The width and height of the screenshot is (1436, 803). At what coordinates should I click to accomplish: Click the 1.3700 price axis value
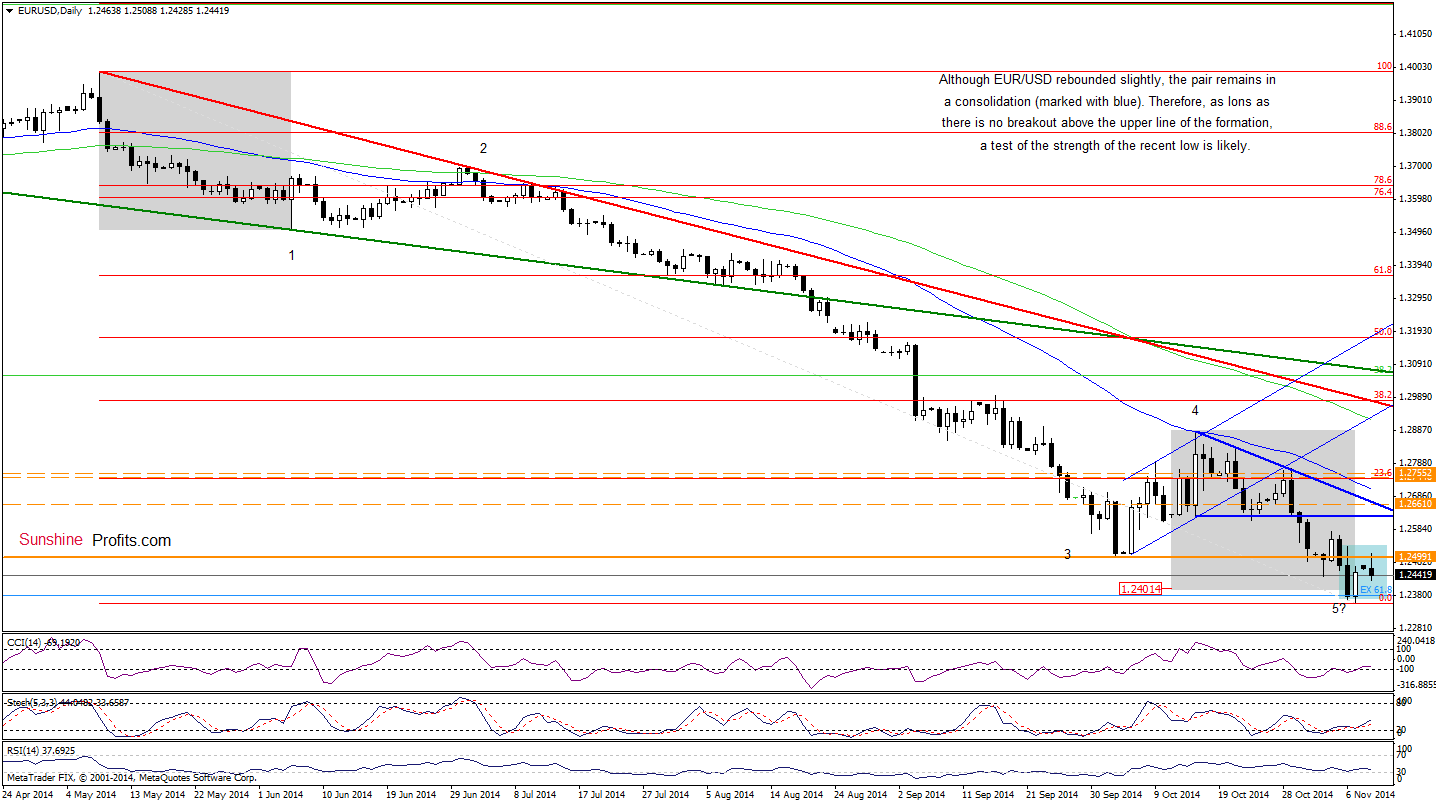click(1417, 165)
